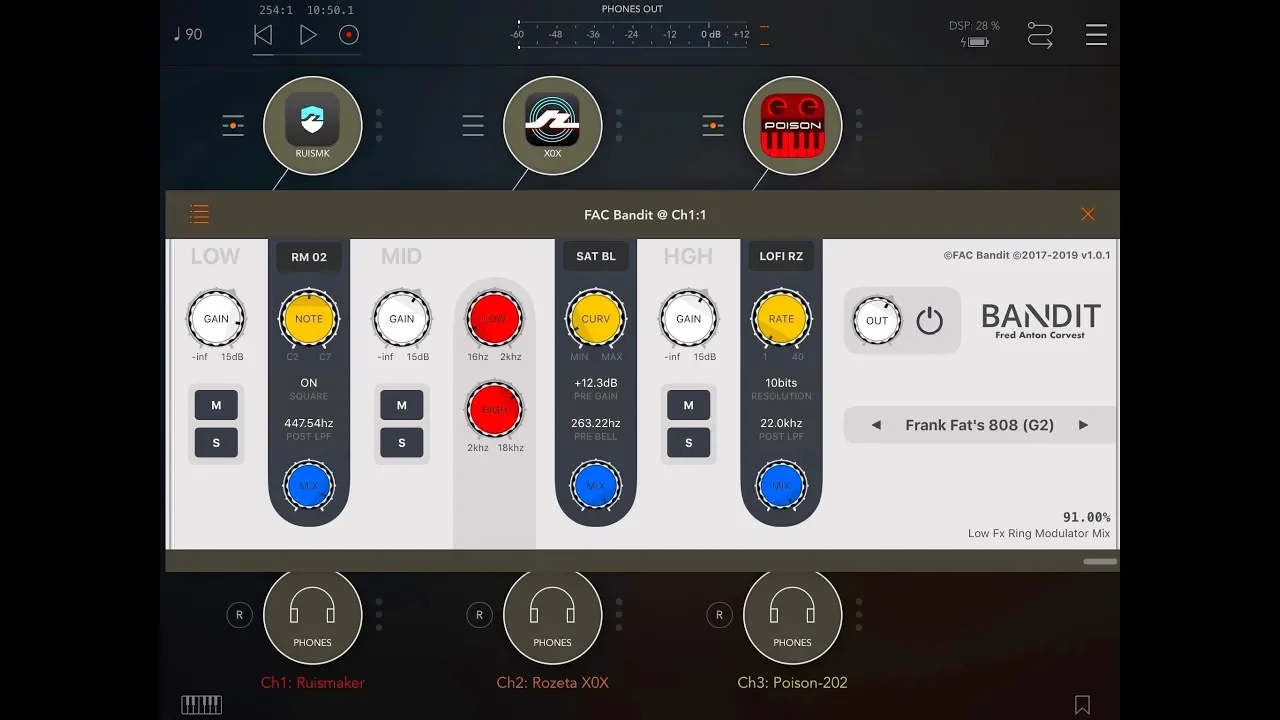Grab the plugin window resize handle
The width and height of the screenshot is (1280, 720).
click(1100, 562)
